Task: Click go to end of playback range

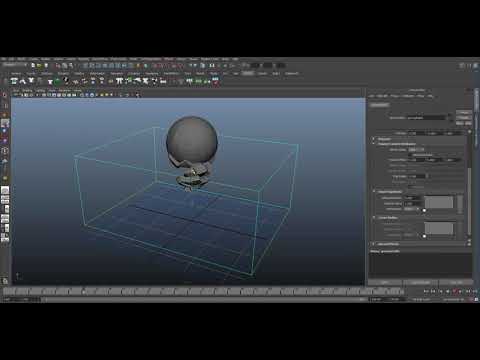Action: coord(475,291)
